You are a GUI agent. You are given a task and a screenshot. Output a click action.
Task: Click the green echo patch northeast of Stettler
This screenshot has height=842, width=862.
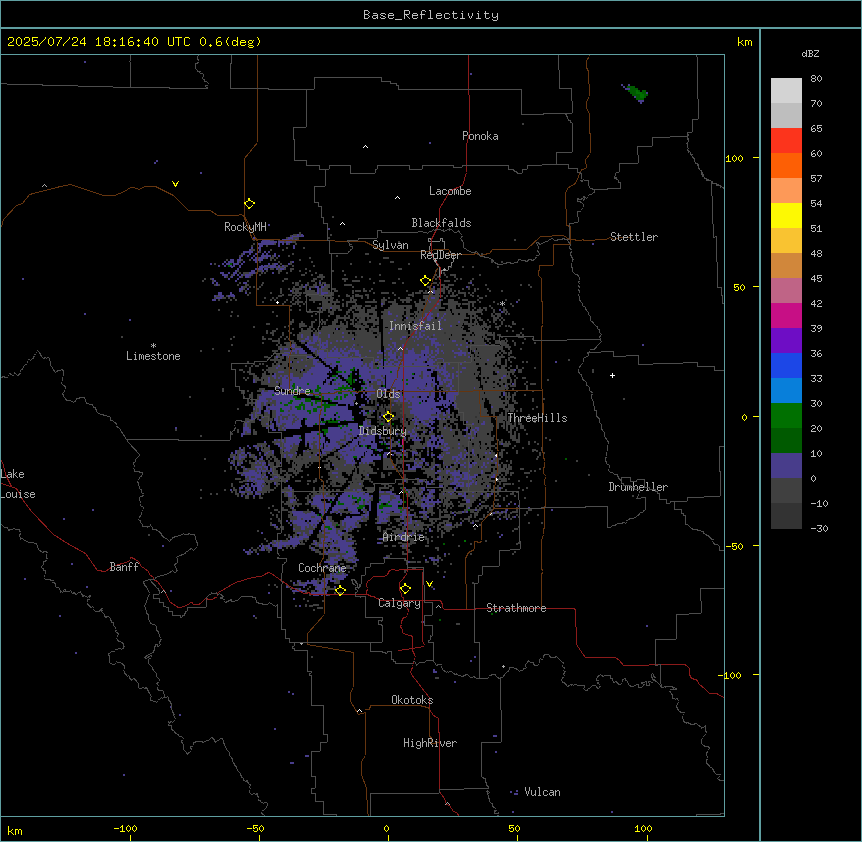637,92
